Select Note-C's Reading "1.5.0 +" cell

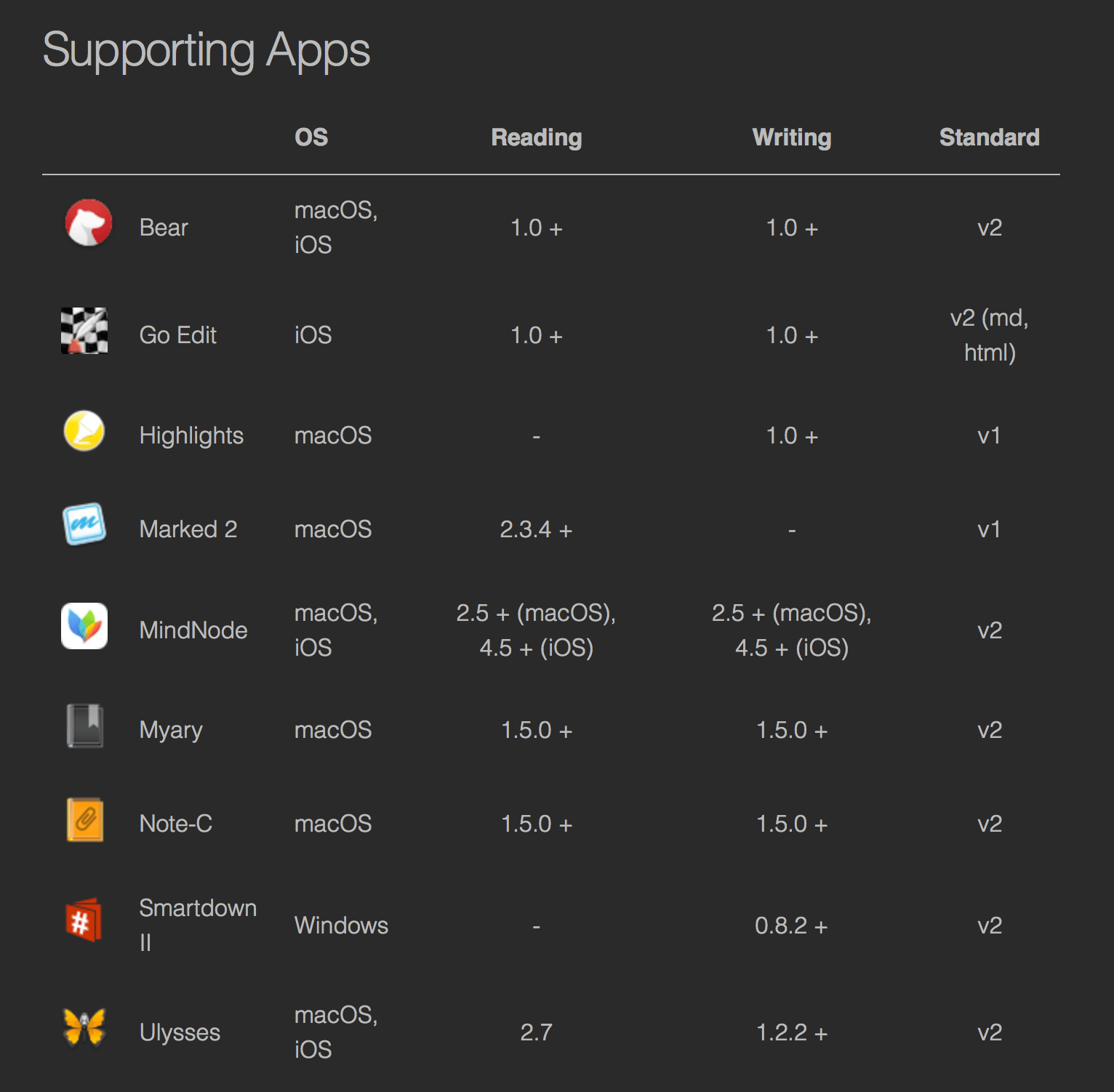coord(537,824)
